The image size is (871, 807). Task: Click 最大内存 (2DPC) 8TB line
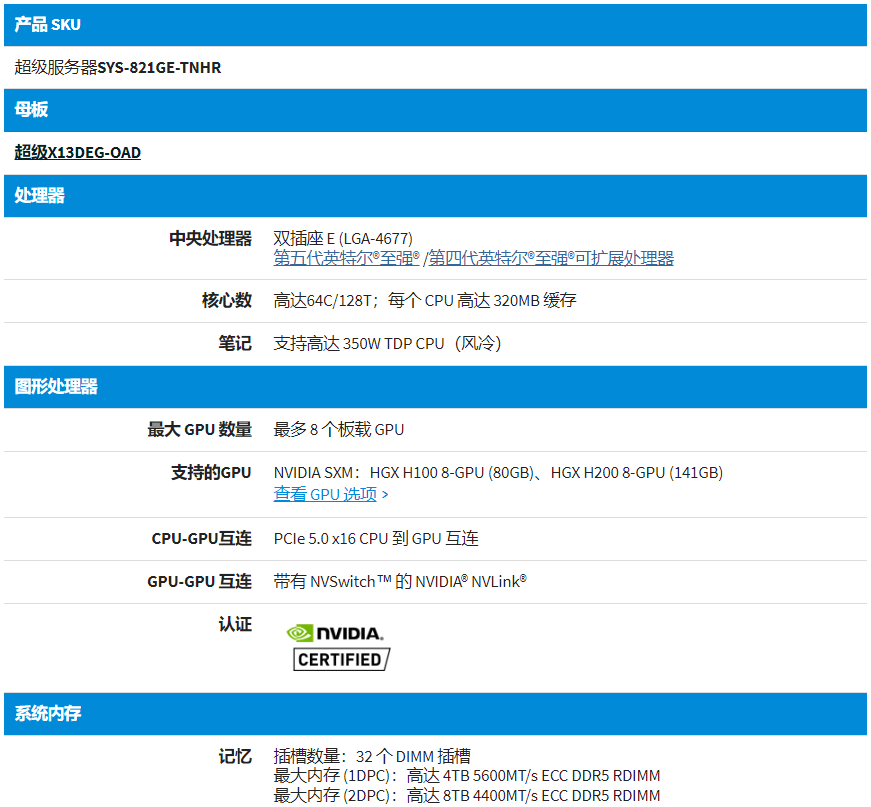pos(467,796)
